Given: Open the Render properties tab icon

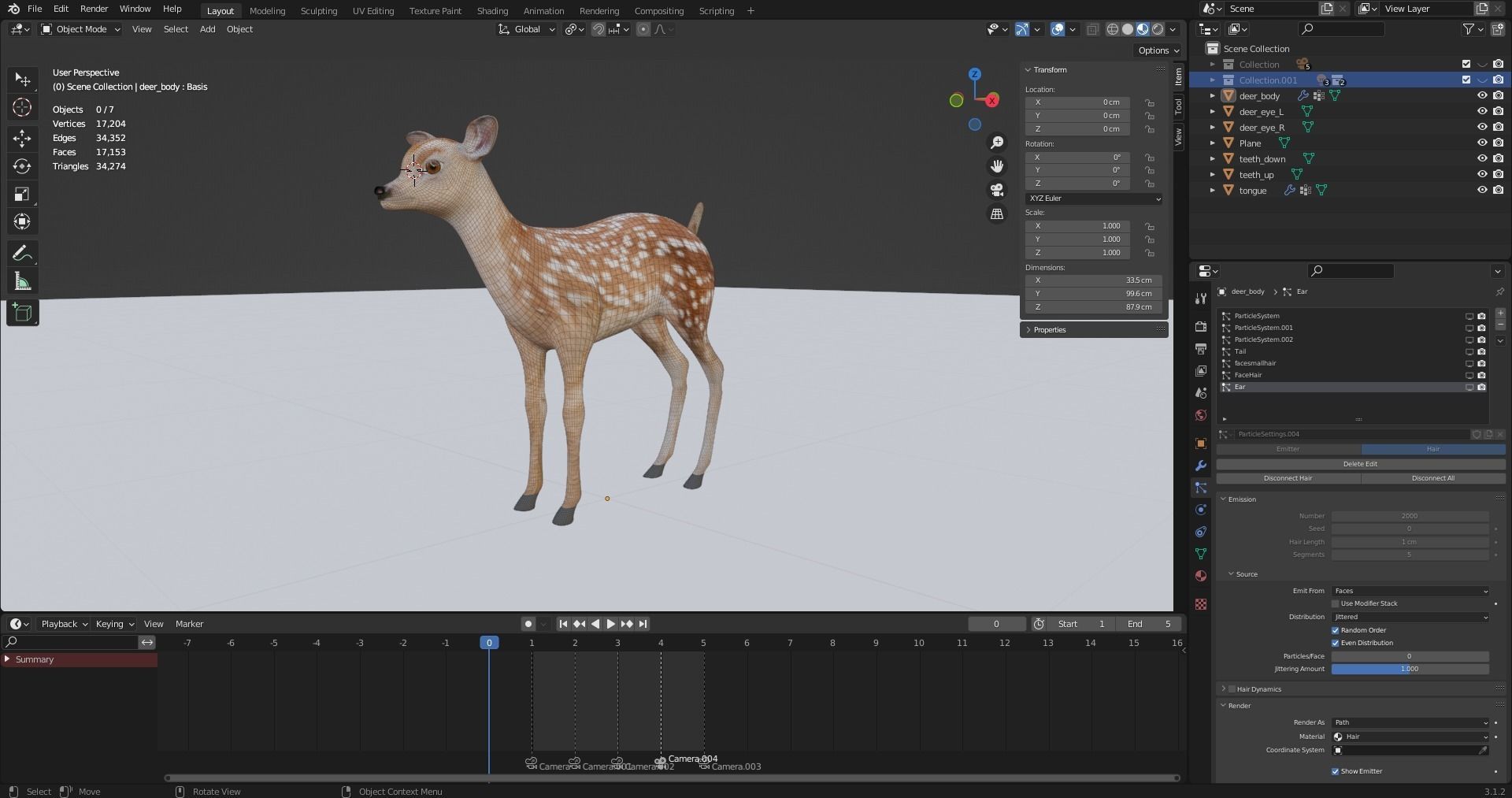Looking at the screenshot, I should [x=1200, y=326].
